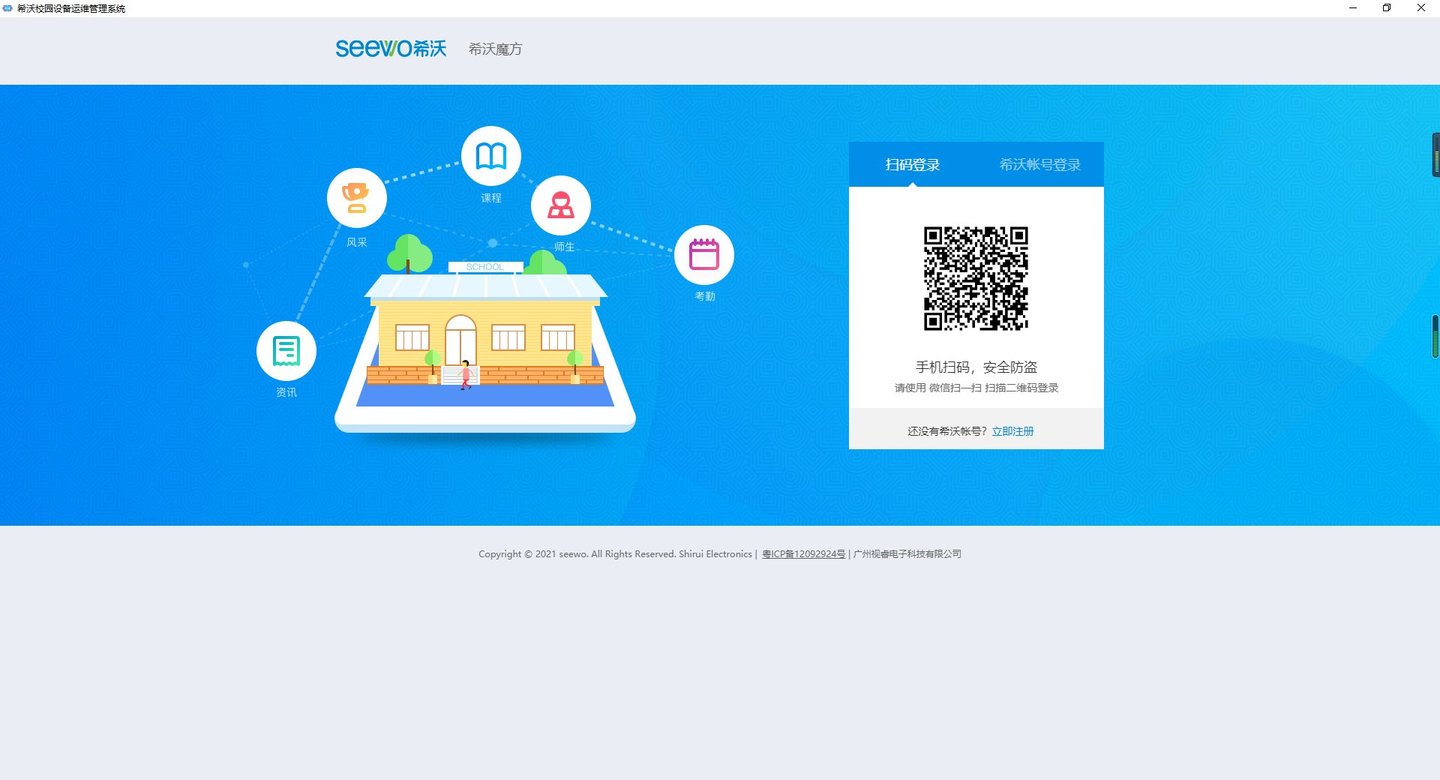Click the 立即注册 link
The width and height of the screenshot is (1440, 780).
[x=1013, y=431]
